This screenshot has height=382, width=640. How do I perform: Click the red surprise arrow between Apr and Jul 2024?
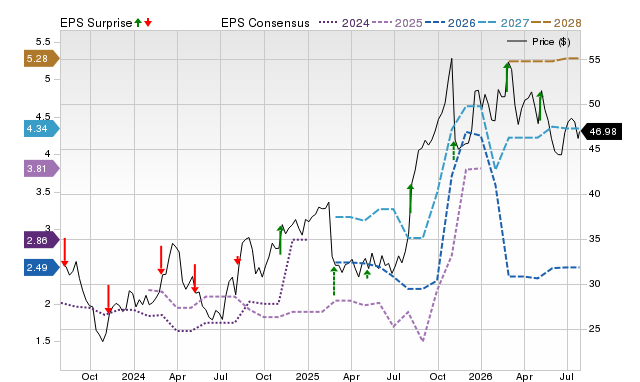(x=195, y=278)
